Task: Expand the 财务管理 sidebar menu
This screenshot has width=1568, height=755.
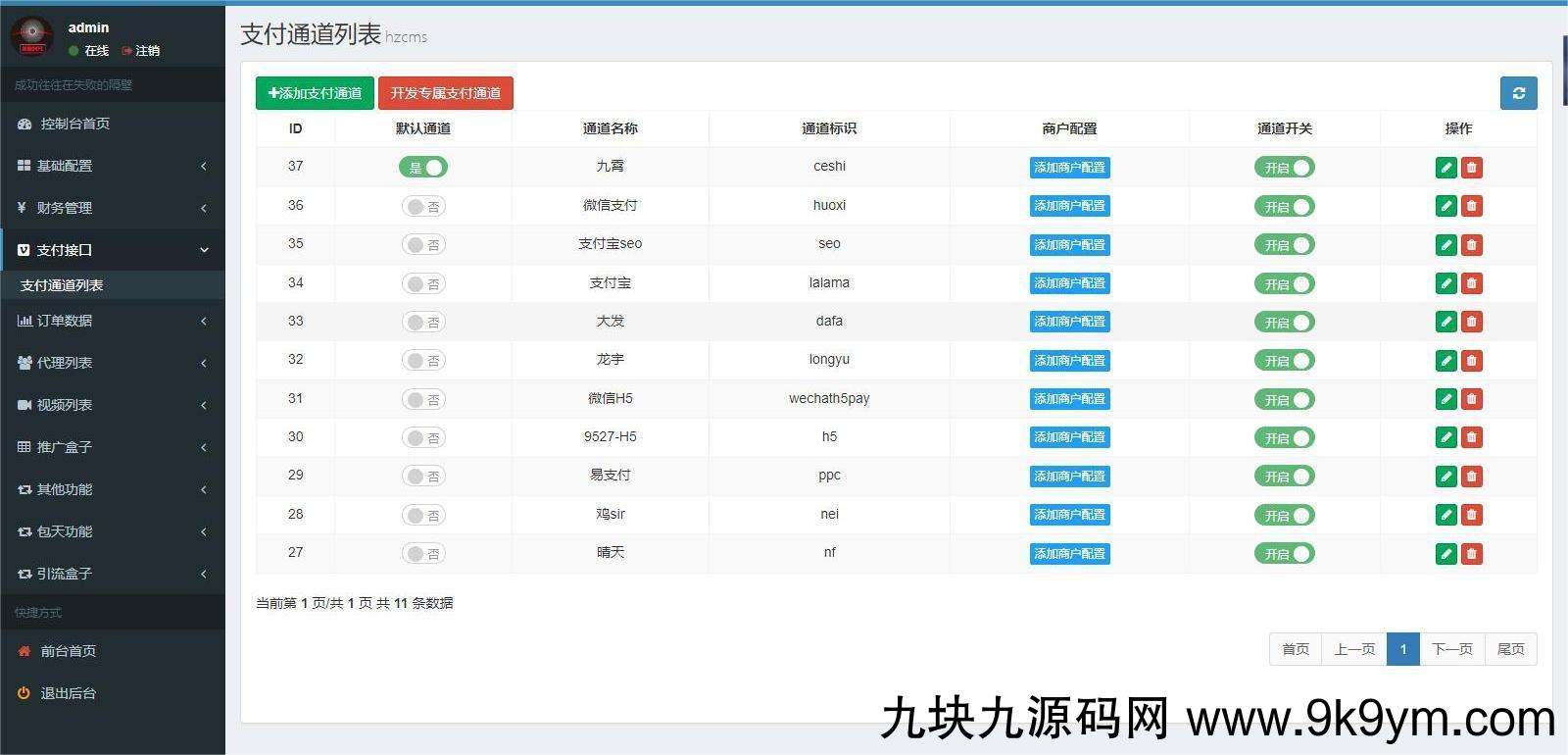Action: click(x=112, y=208)
